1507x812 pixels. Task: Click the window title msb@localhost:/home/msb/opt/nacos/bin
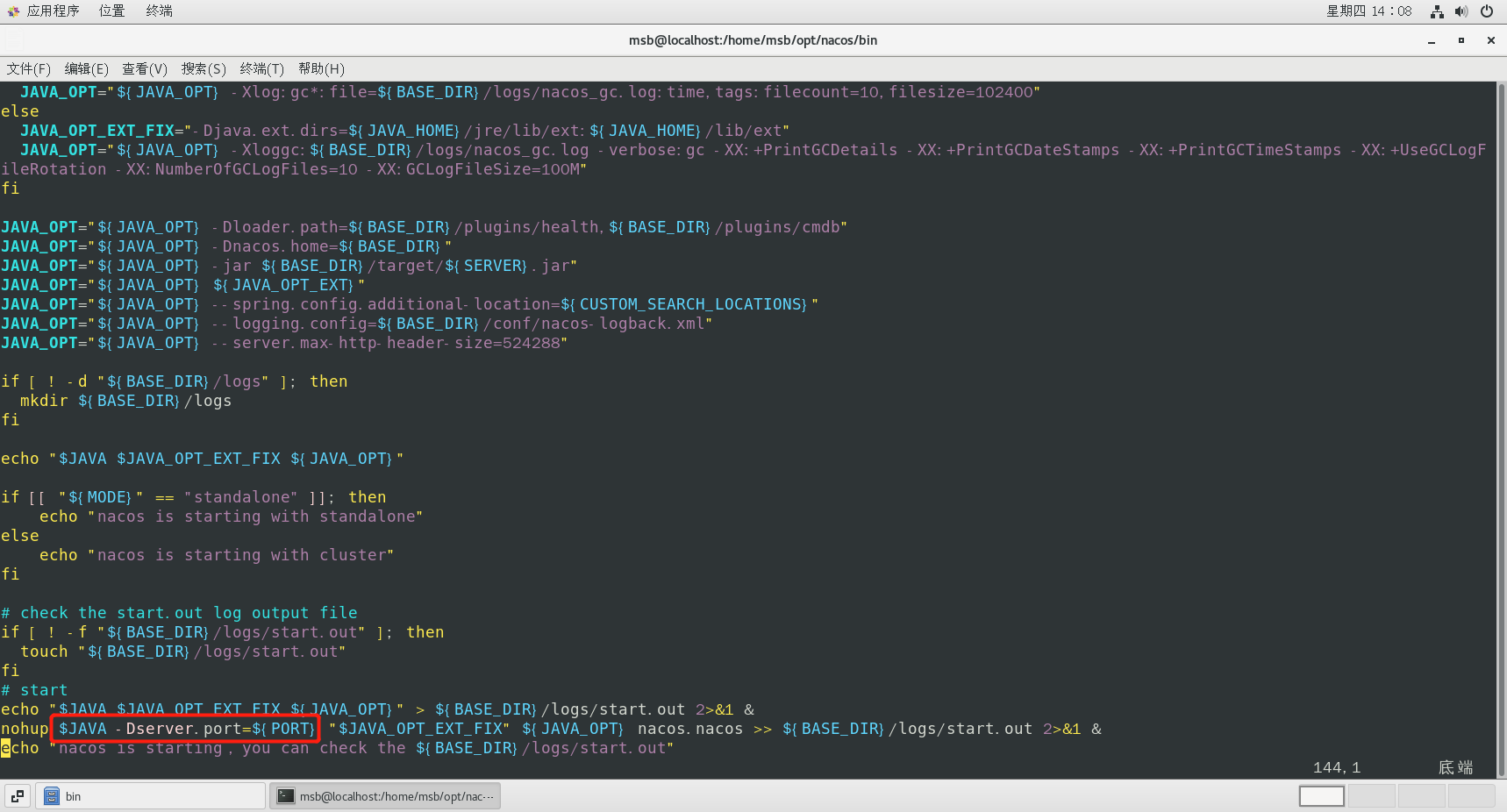753,40
